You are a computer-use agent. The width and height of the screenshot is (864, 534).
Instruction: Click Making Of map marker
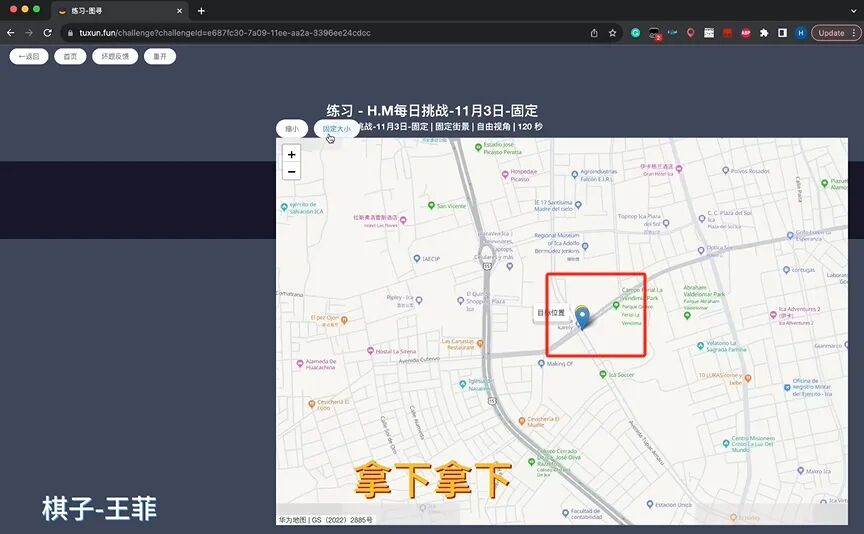[x=541, y=363]
